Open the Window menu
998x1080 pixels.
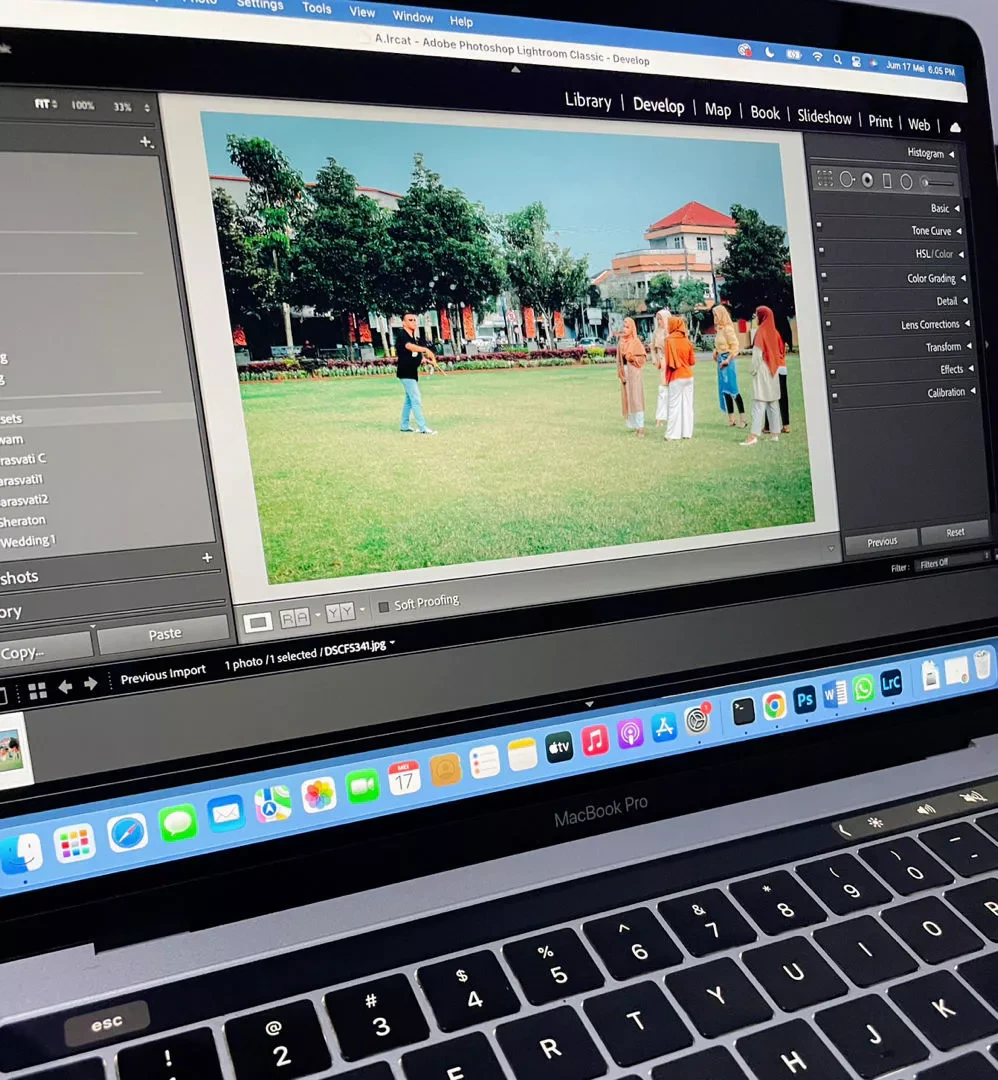(x=413, y=17)
